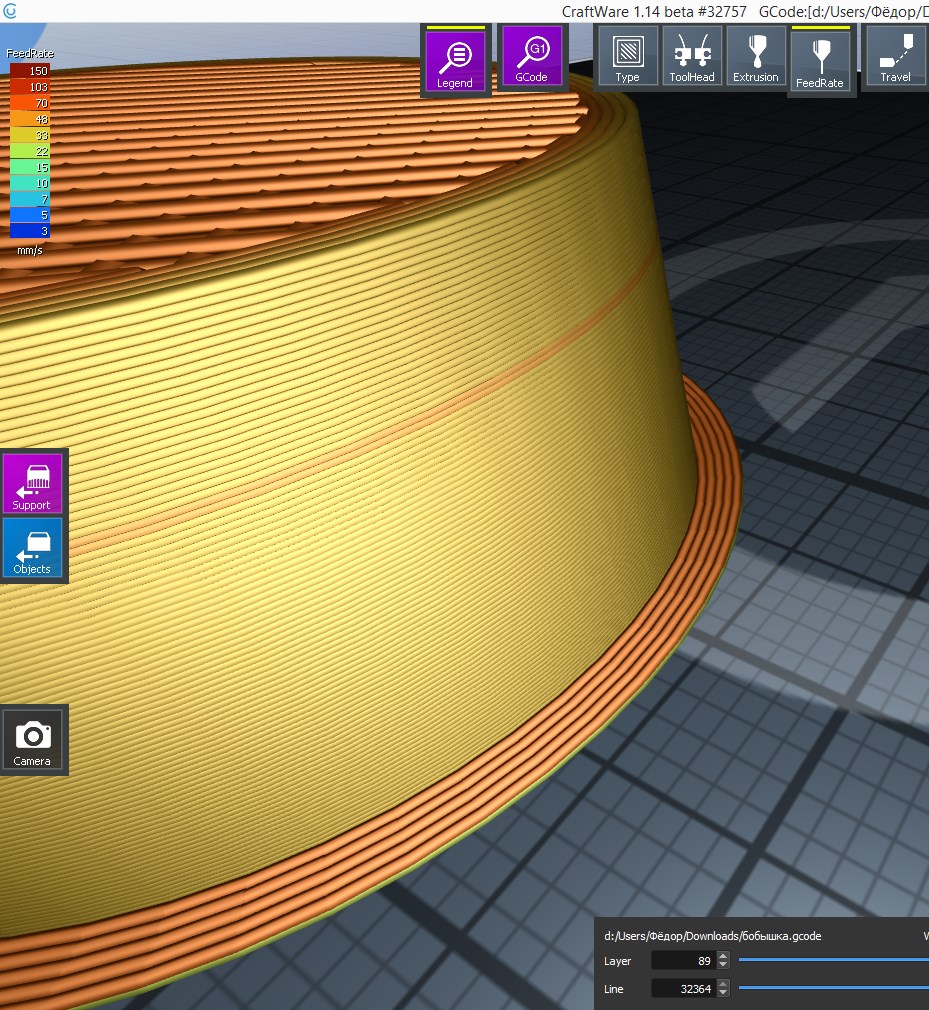Click inside the Layer number field

pos(682,961)
